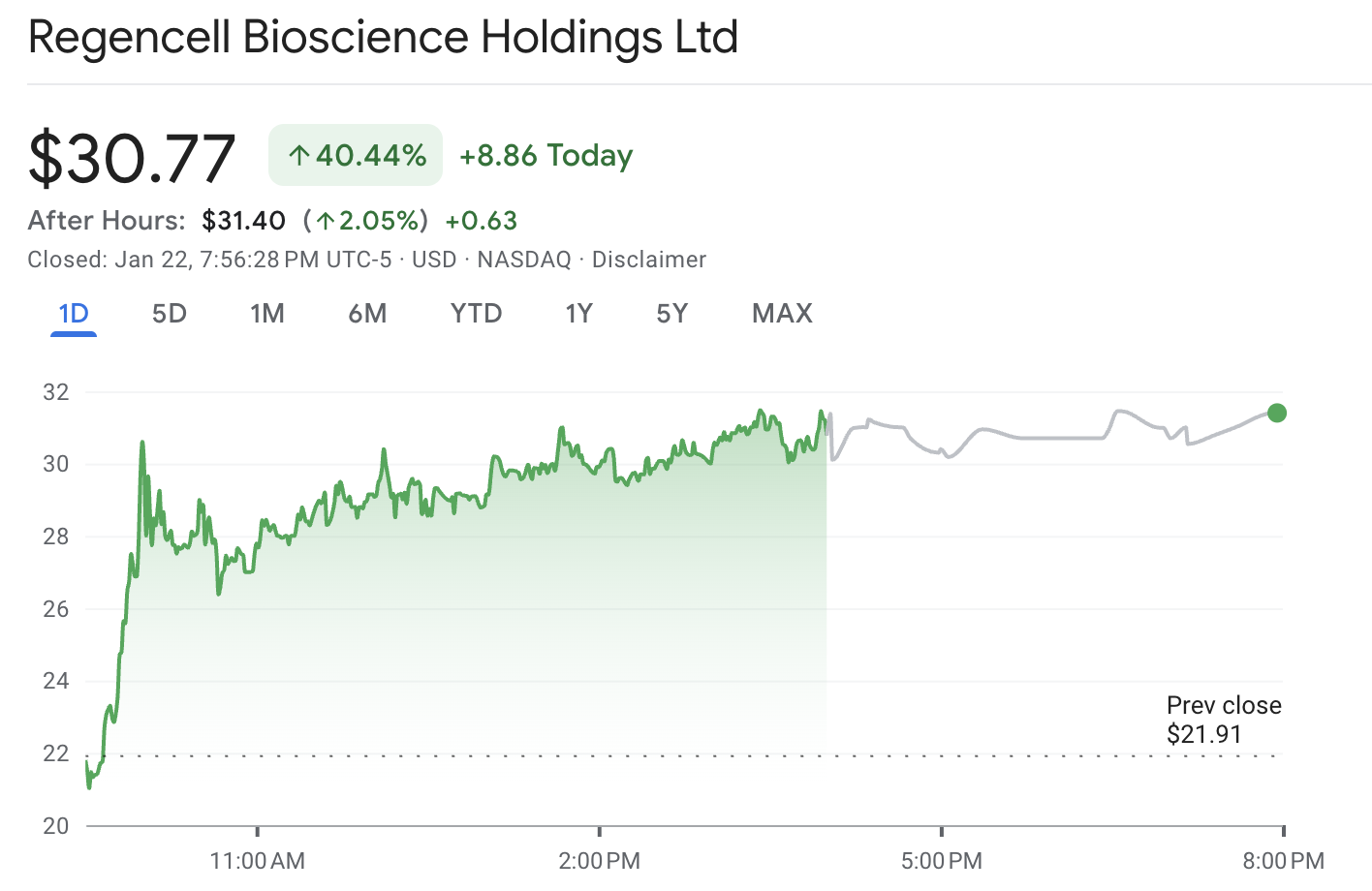Switch chart to the 1Y range
This screenshot has height=891, width=1372.
coord(578,314)
